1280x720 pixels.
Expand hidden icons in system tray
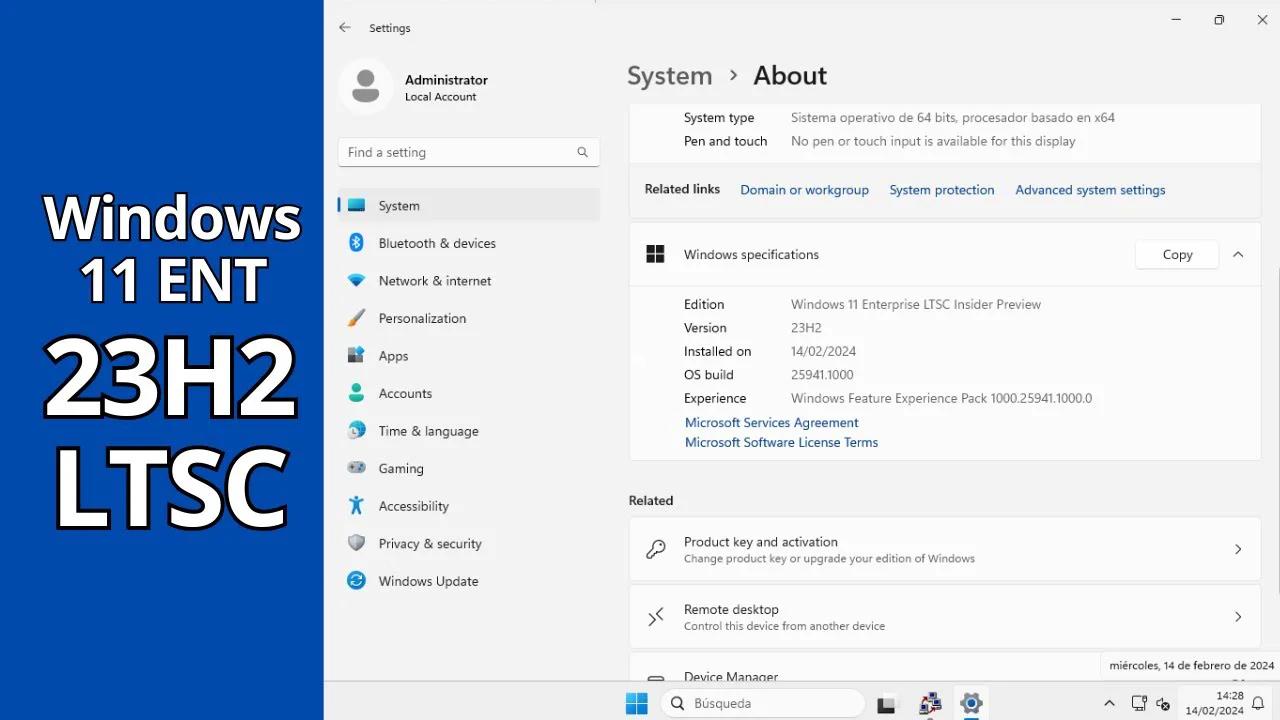tap(1109, 703)
